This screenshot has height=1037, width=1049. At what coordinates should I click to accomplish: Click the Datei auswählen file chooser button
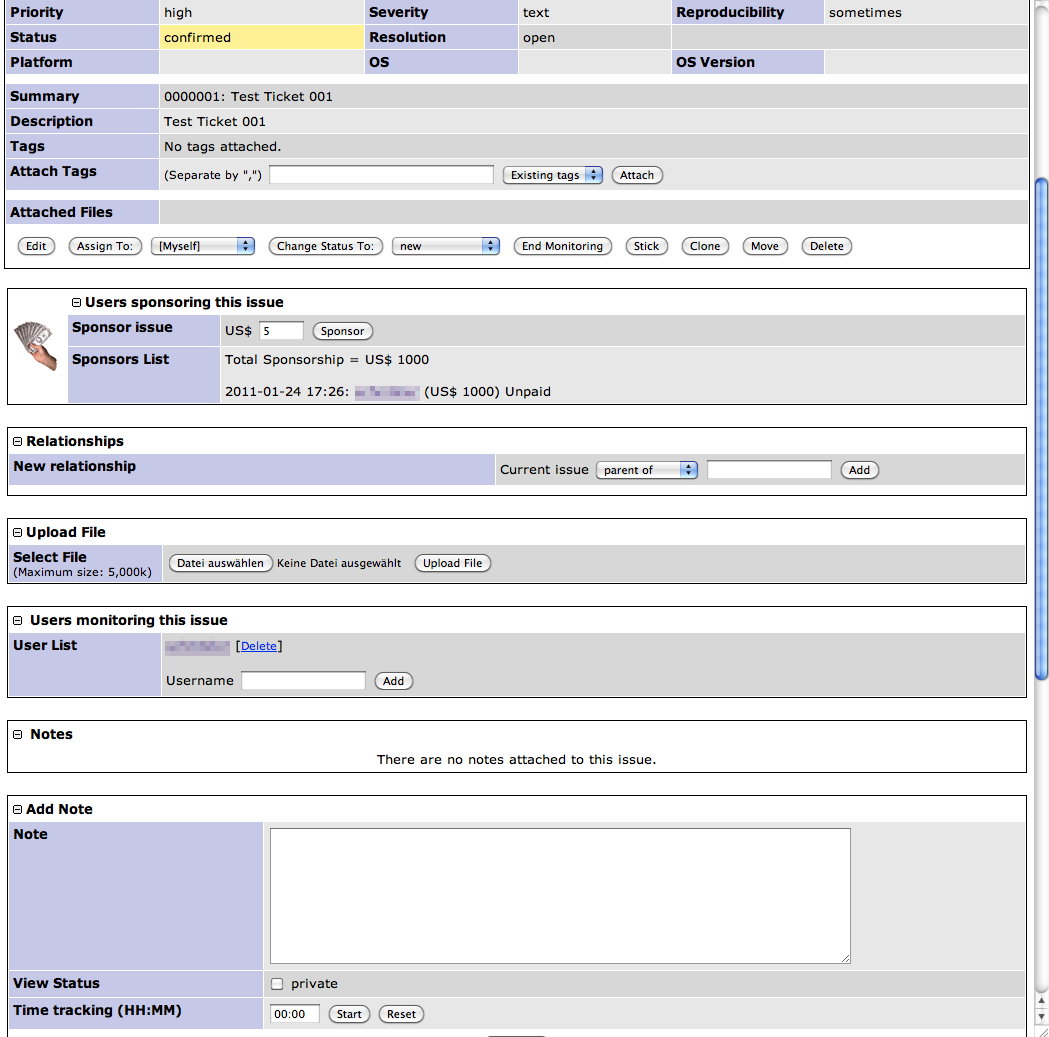tap(220, 563)
